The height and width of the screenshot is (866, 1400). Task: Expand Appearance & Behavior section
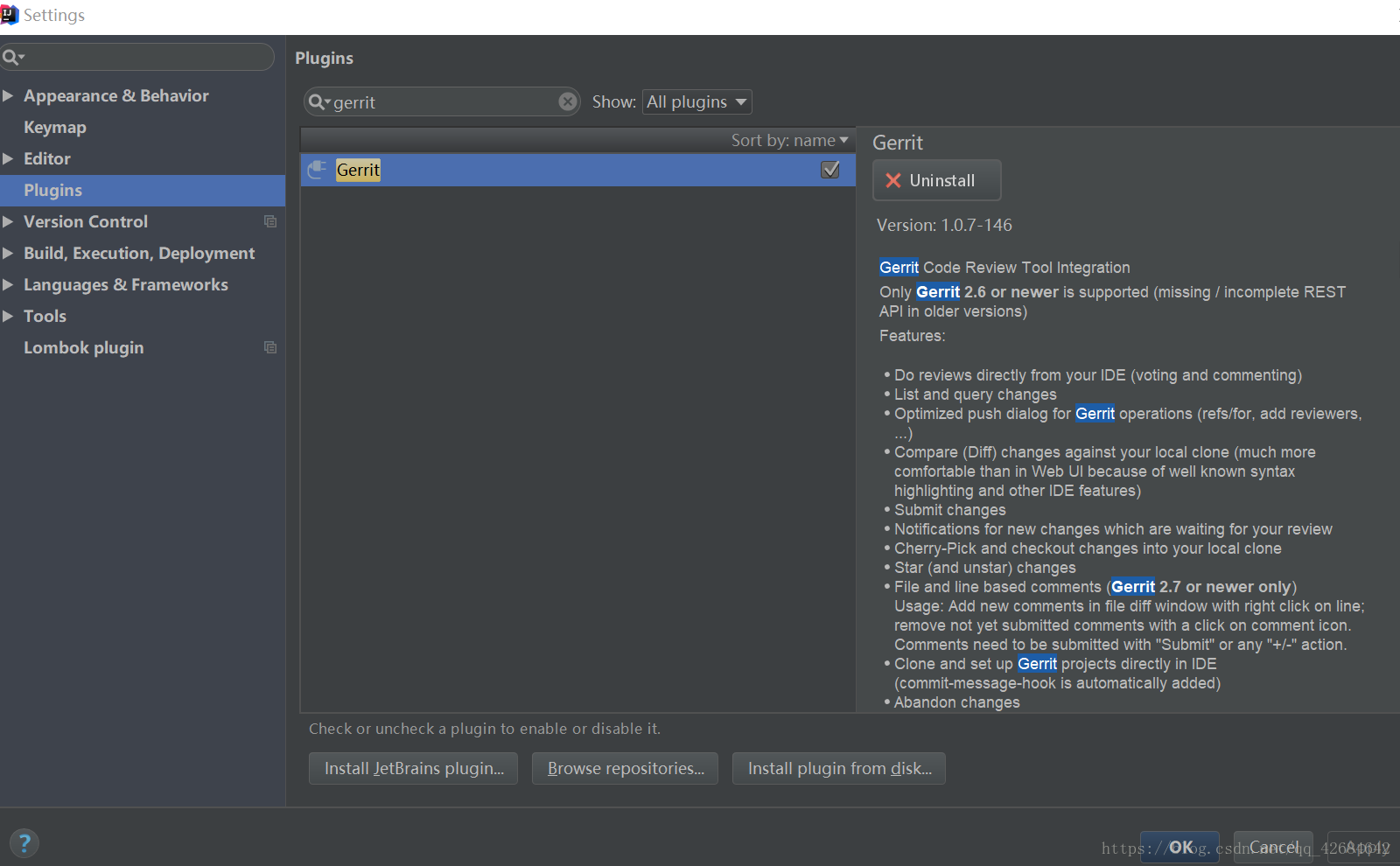pos(8,95)
